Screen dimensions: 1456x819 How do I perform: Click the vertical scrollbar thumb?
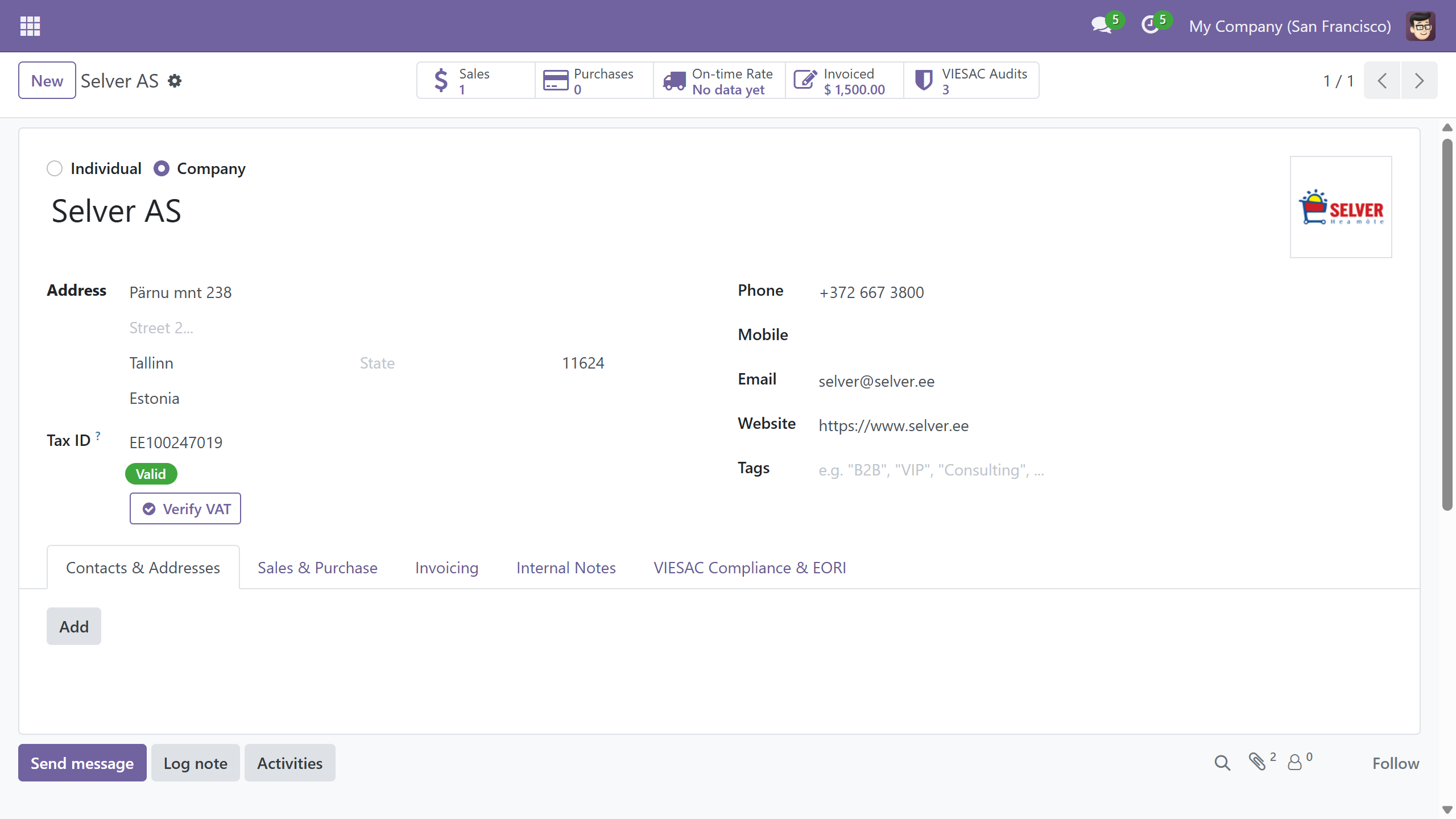[1447, 324]
